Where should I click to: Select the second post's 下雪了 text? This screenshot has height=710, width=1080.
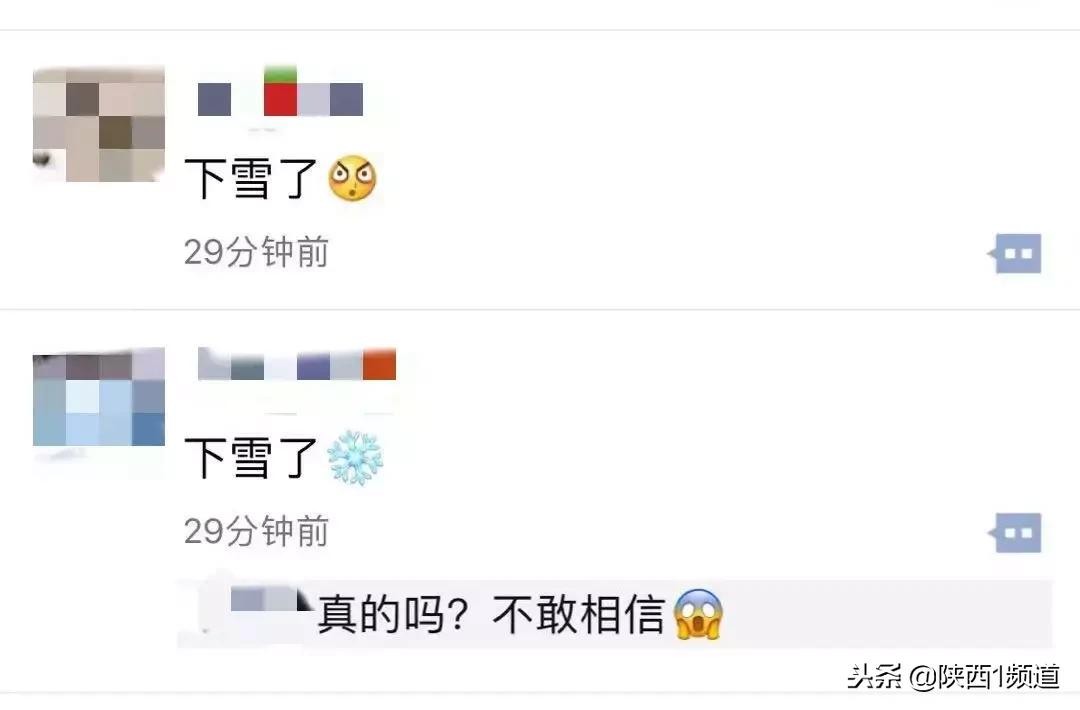click(x=251, y=458)
